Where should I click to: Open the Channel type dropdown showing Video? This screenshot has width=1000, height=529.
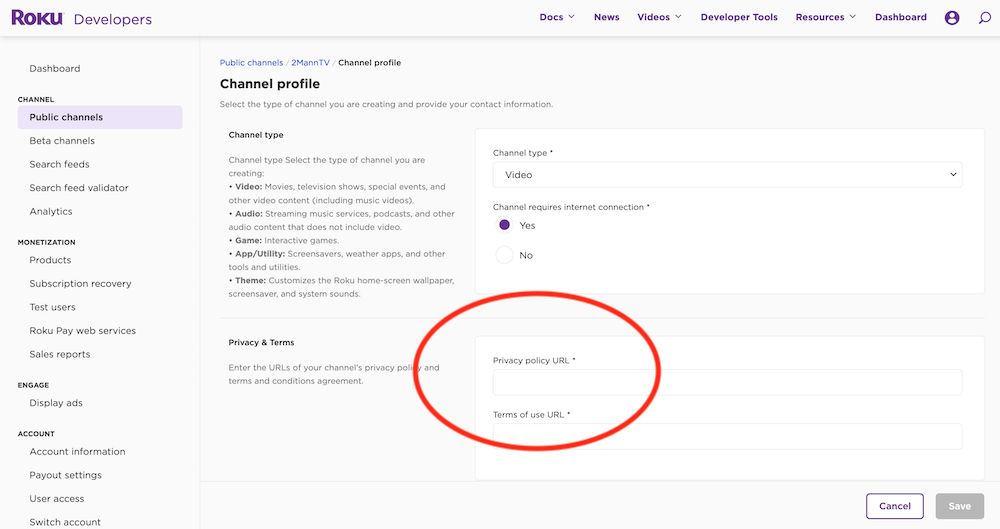(x=727, y=175)
